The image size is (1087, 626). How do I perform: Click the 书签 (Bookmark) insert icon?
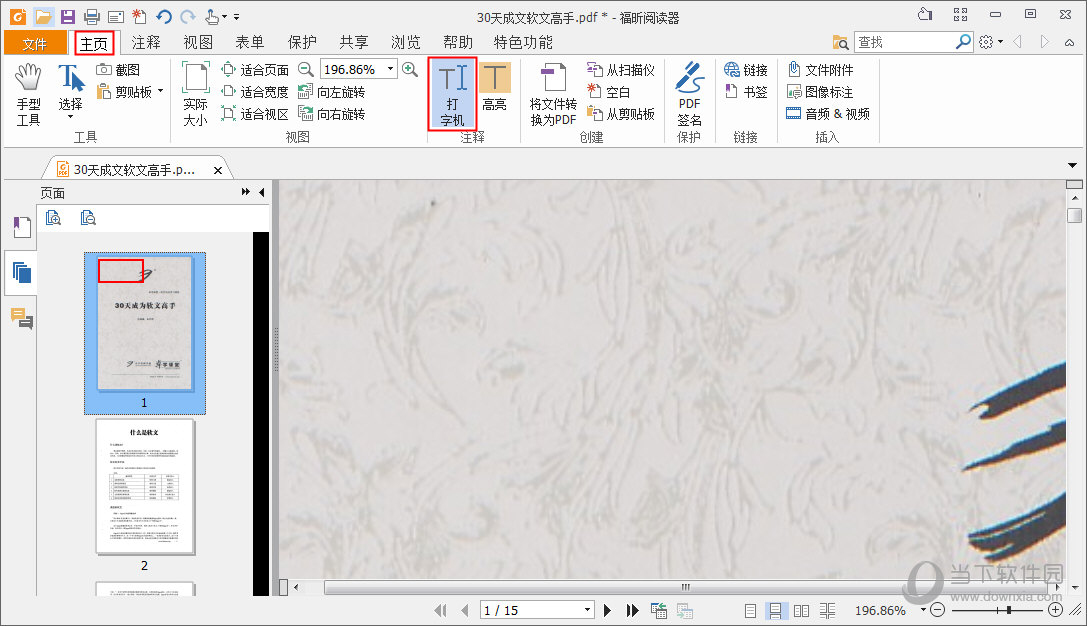[x=744, y=91]
